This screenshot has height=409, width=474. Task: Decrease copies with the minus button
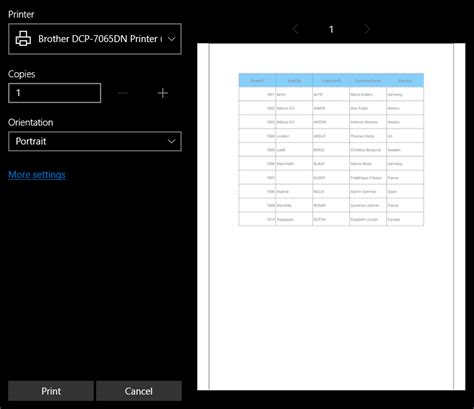(123, 93)
